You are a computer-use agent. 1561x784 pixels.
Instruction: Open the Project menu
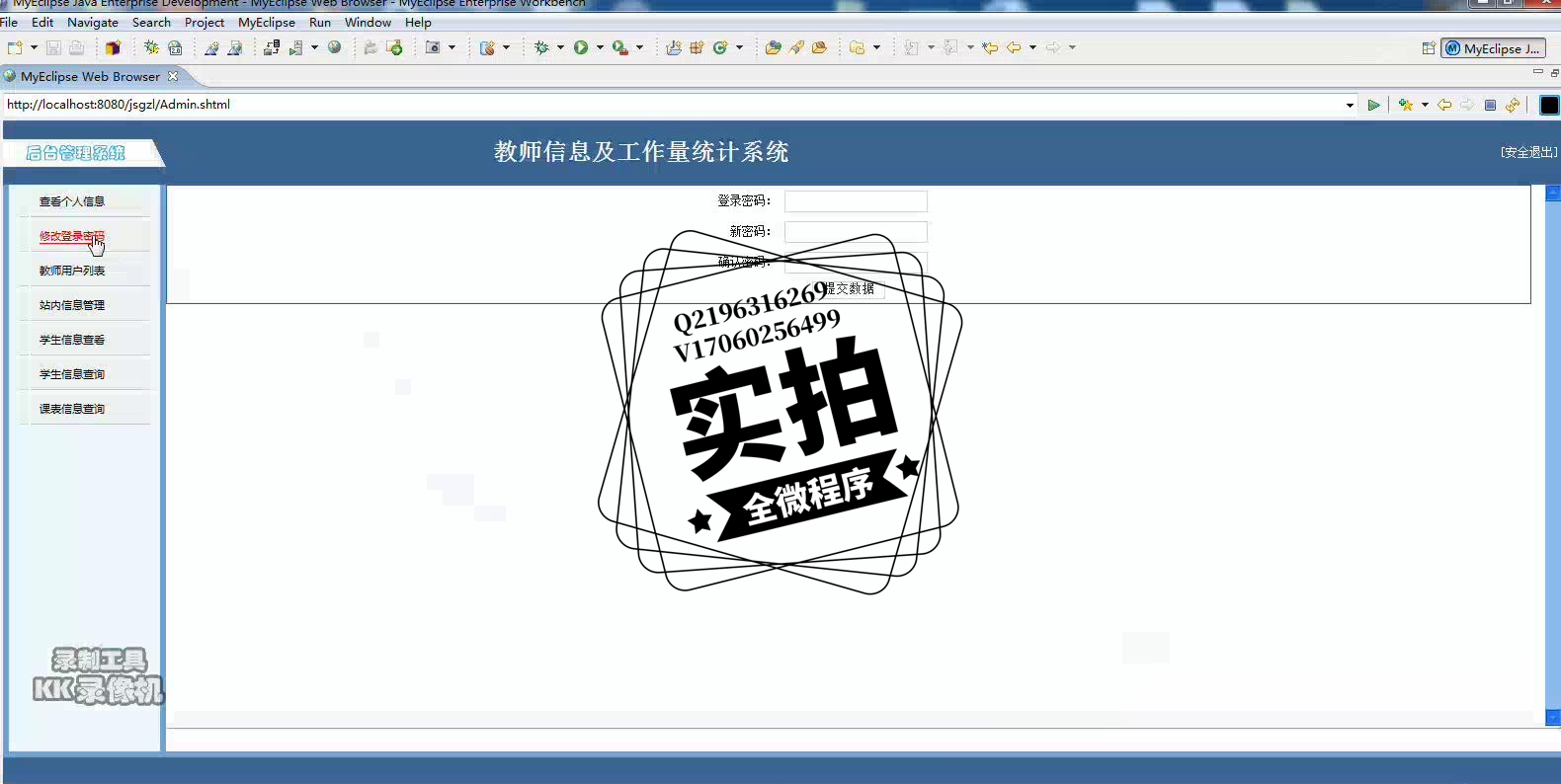(205, 22)
